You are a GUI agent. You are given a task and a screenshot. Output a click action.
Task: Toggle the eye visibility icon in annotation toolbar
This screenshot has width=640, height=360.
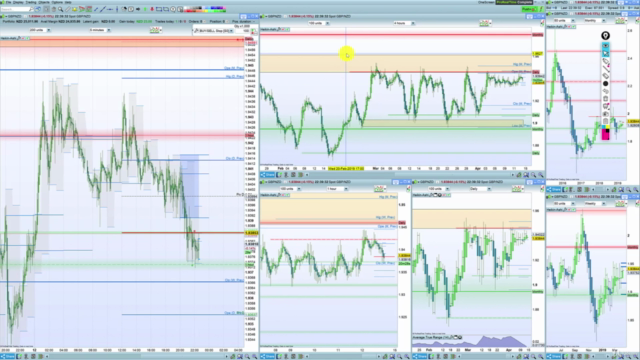coord(605,46)
